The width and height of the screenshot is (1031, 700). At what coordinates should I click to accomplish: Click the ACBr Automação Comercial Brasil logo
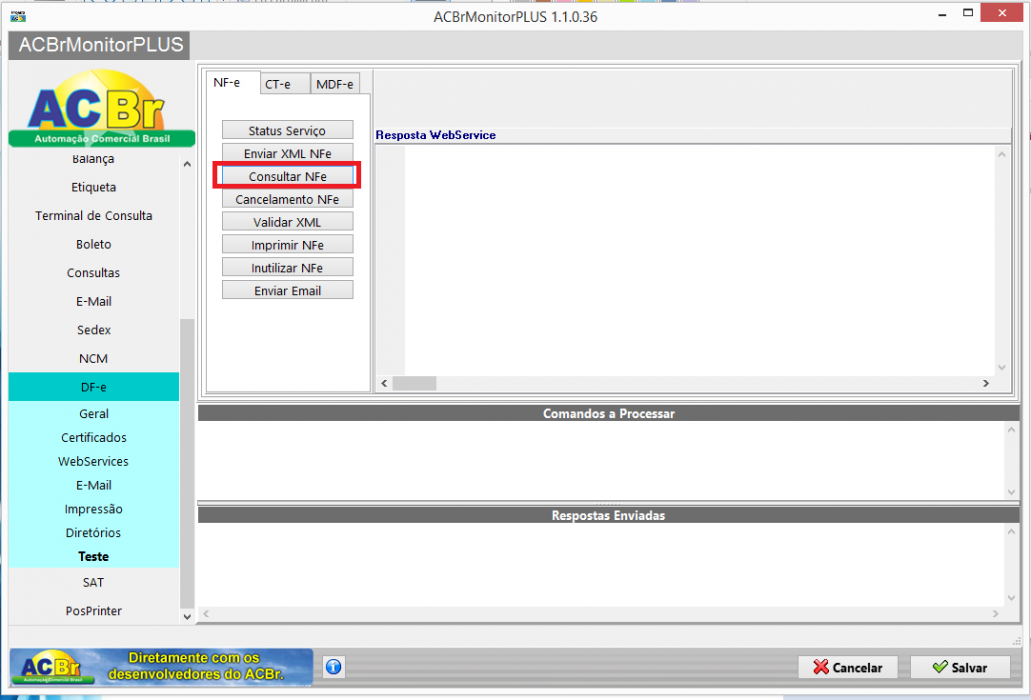pyautogui.click(x=102, y=109)
